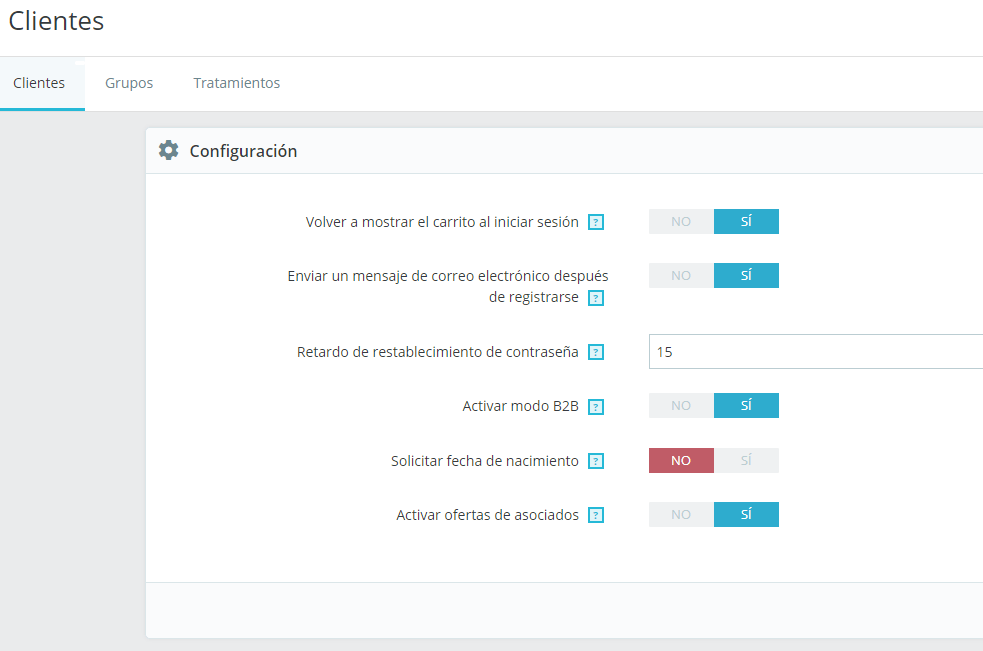Viewport: 983px width, 651px height.
Task: Click the Configuración panel heading
Action: pos(243,151)
